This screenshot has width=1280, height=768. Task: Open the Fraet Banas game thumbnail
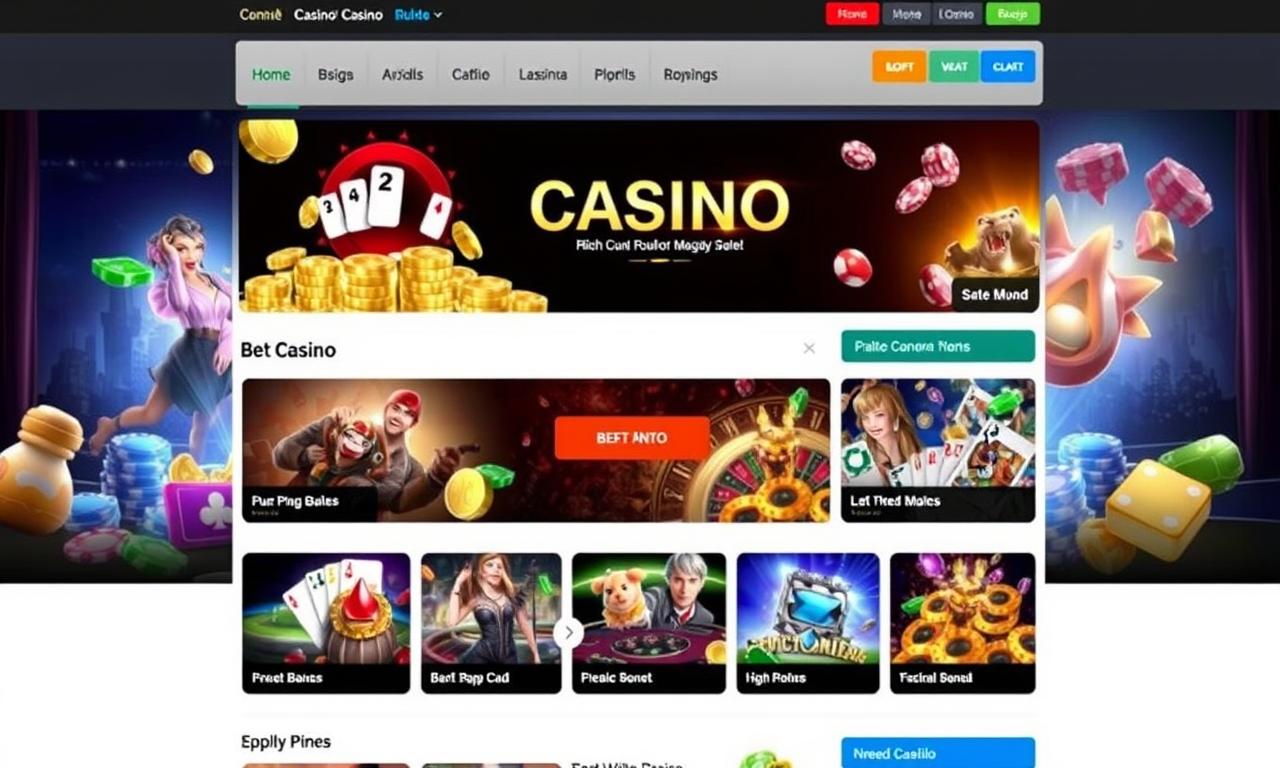point(326,623)
